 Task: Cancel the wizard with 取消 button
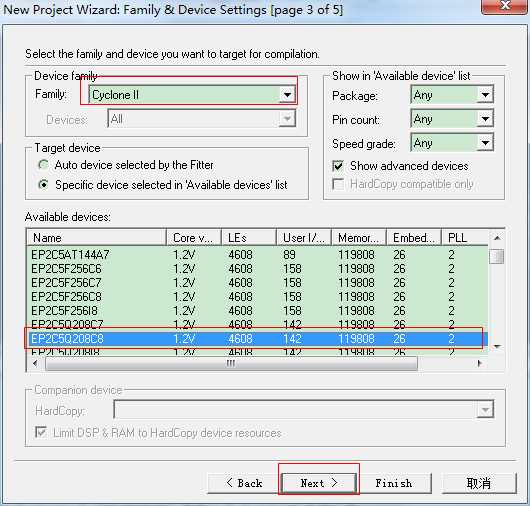coord(479,483)
